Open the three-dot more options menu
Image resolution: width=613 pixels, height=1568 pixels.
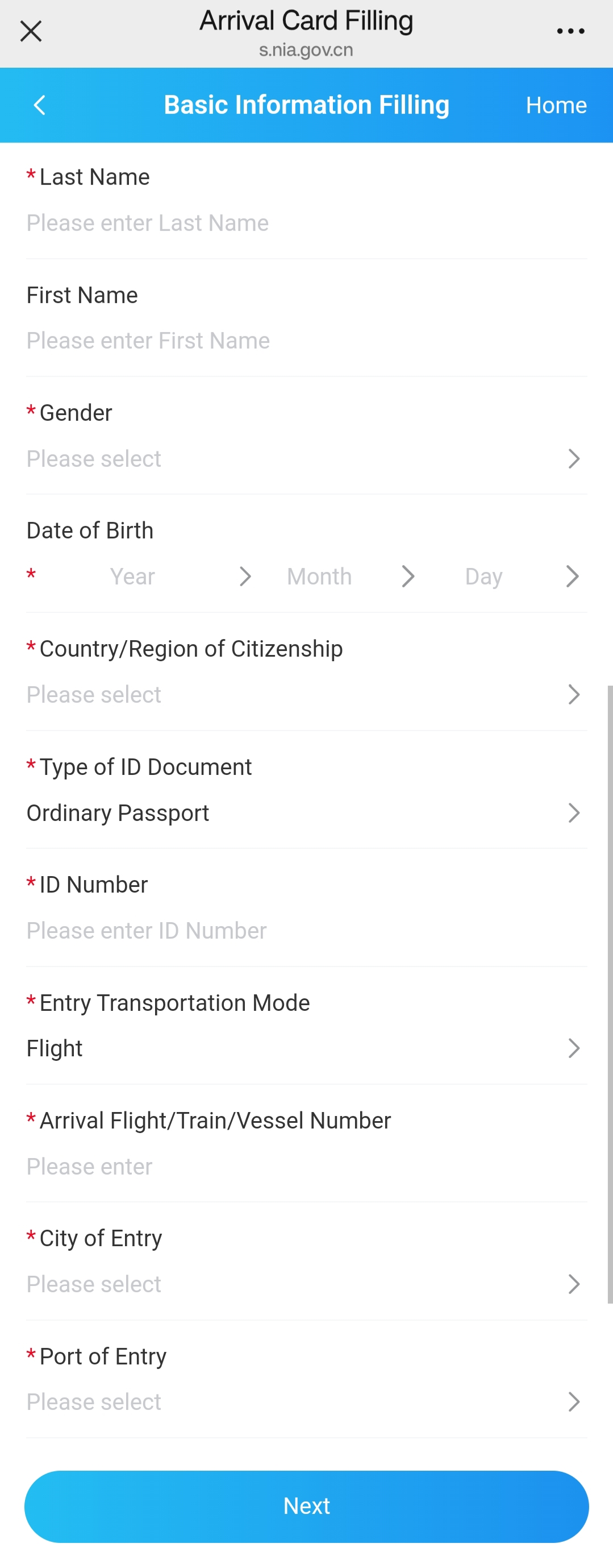(570, 31)
